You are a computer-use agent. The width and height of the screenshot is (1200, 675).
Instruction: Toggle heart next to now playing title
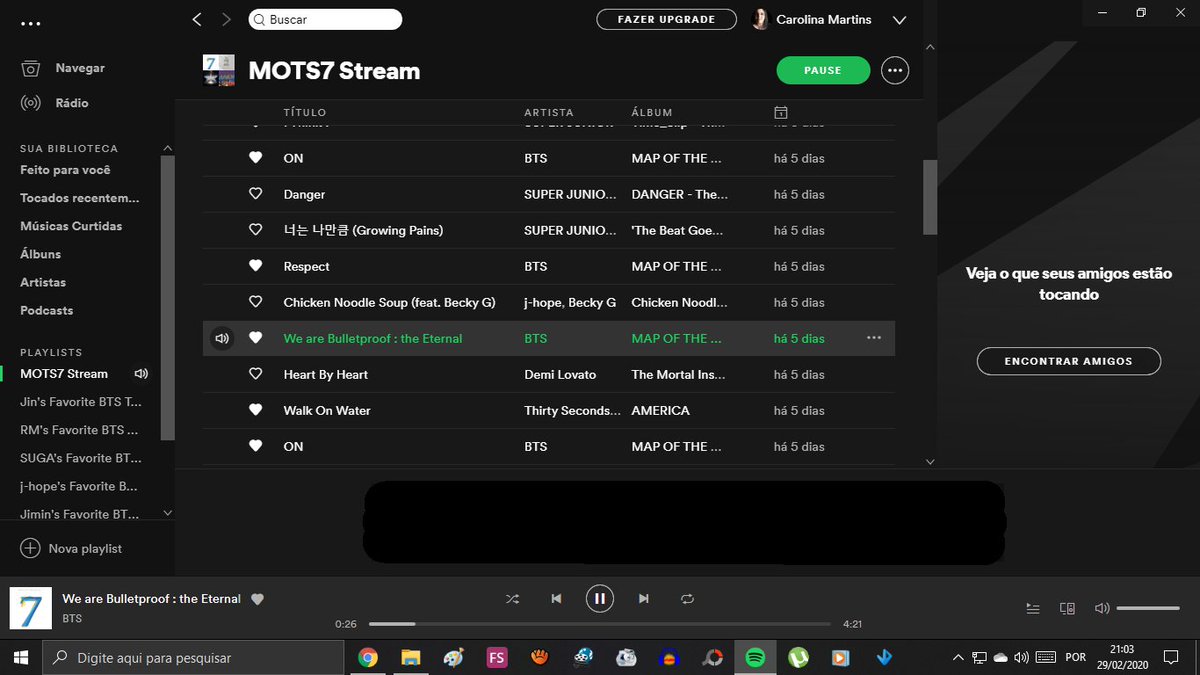(257, 599)
